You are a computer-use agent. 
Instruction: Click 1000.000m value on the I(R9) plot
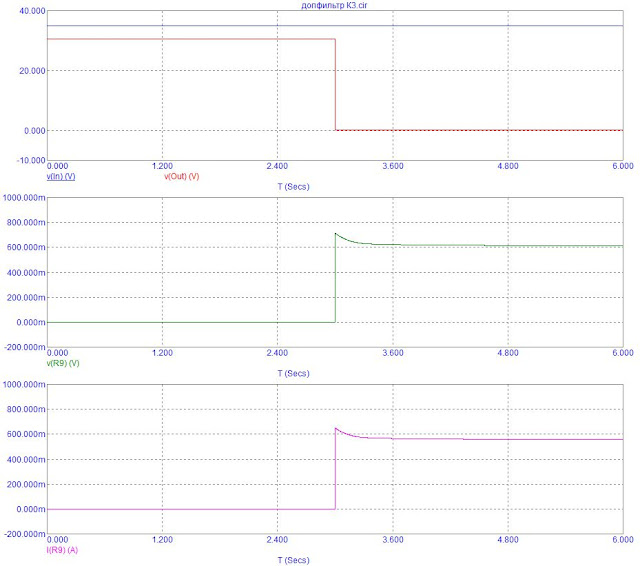24,384
